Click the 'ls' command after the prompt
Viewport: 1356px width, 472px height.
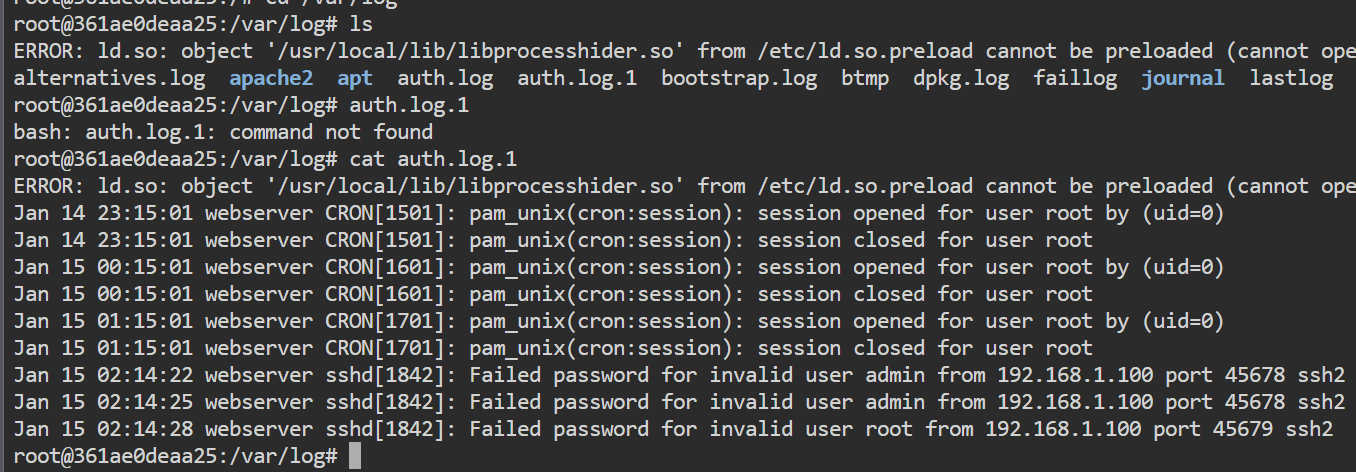point(361,23)
